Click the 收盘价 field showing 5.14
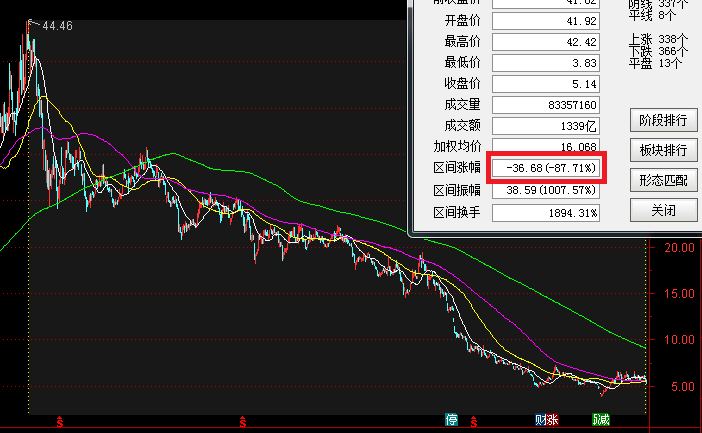 (x=551, y=83)
